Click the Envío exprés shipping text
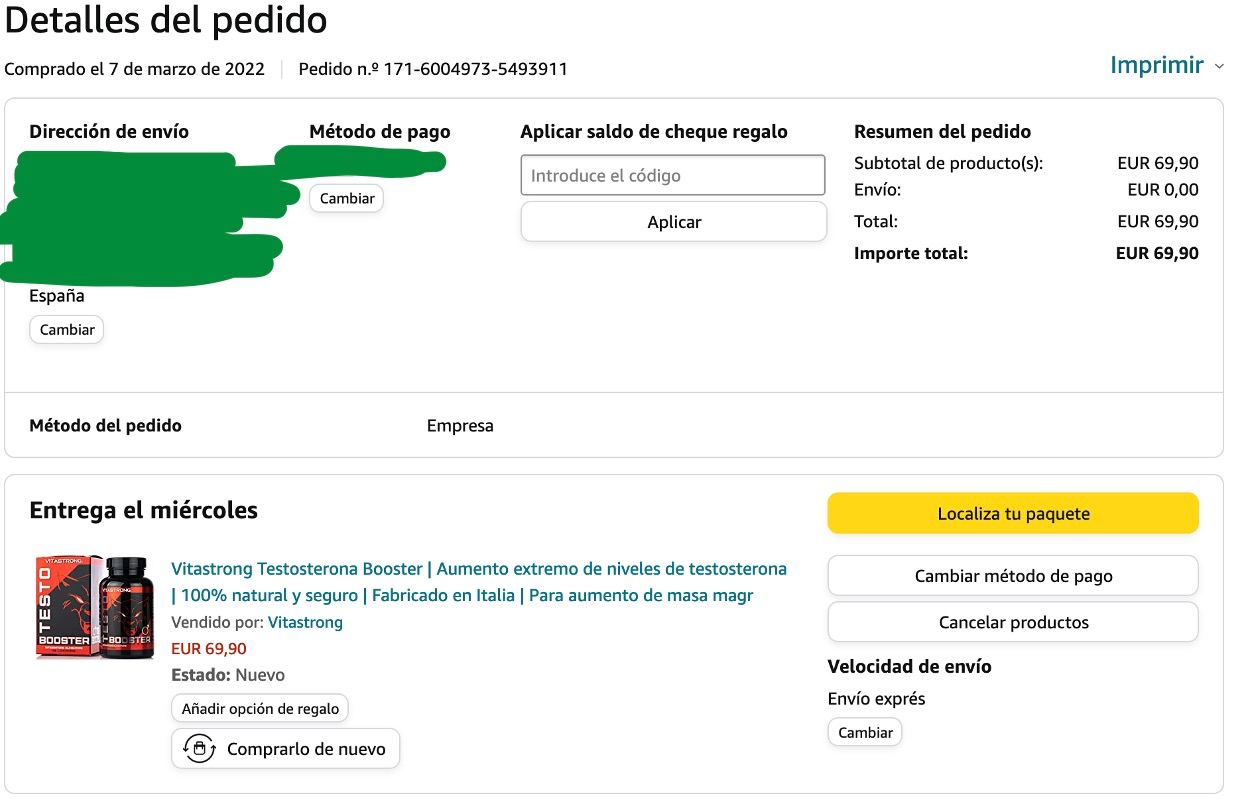The width and height of the screenshot is (1234, 802). pos(876,698)
